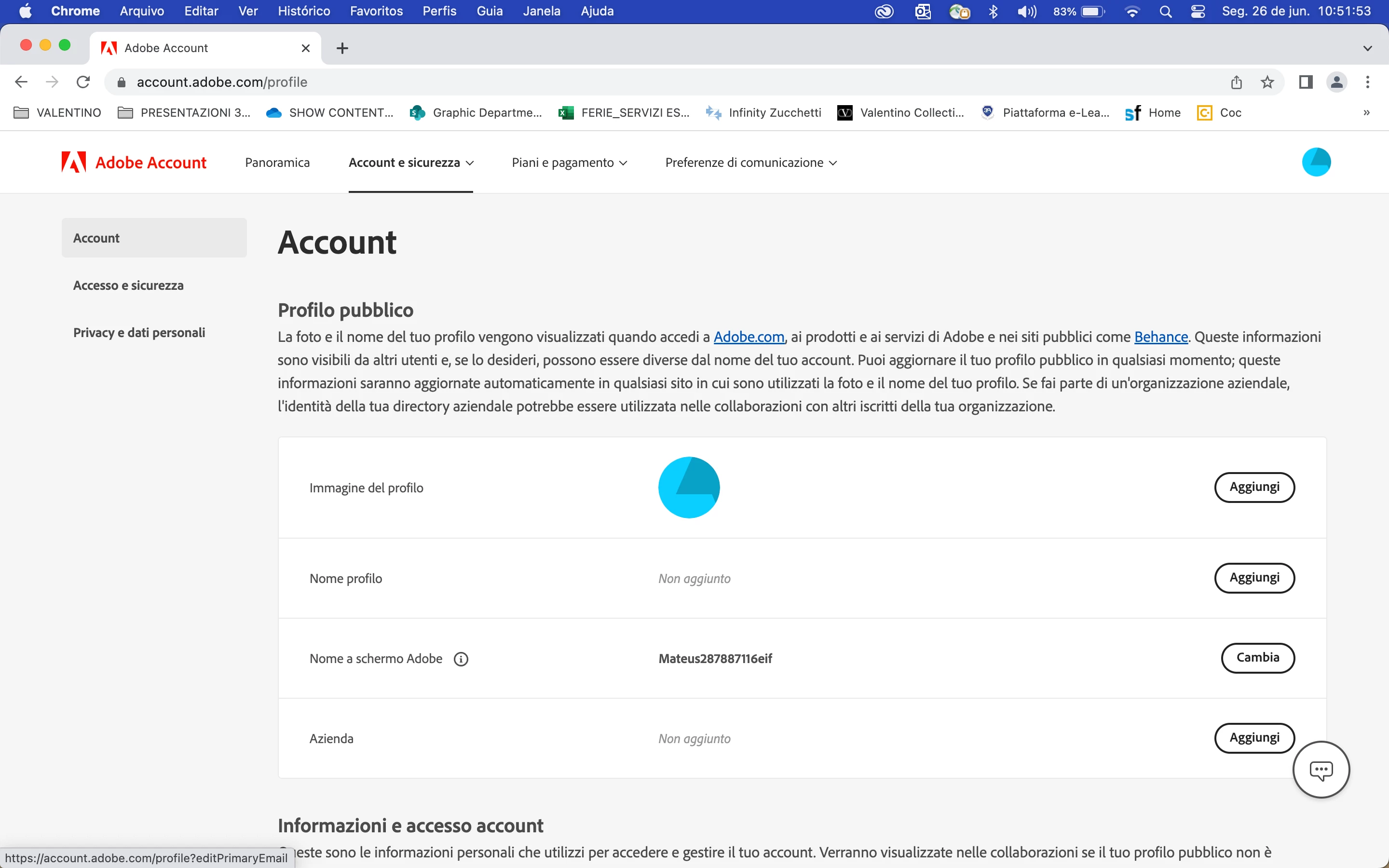1389x868 pixels.
Task: Open the Chrome profile icon
Action: coord(1337,82)
